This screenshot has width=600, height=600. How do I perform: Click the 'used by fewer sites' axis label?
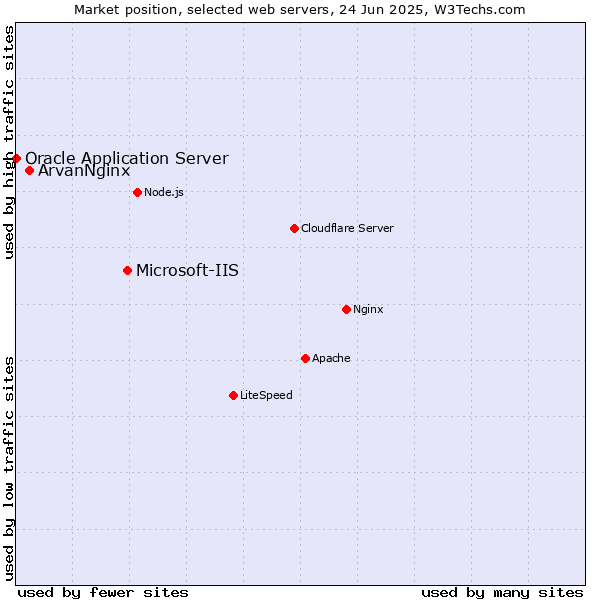(x=103, y=593)
